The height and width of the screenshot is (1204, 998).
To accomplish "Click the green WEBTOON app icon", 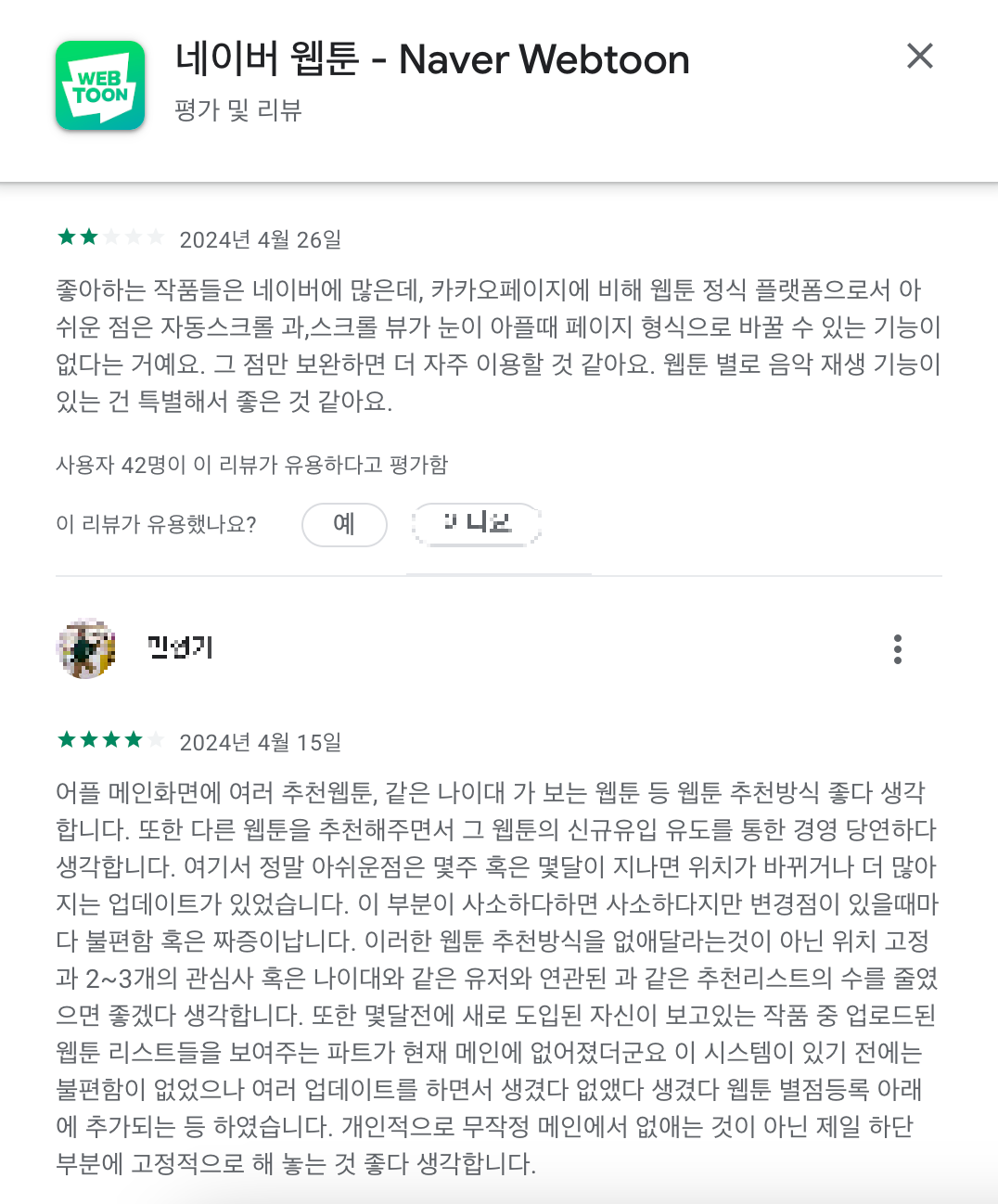I will [100, 85].
